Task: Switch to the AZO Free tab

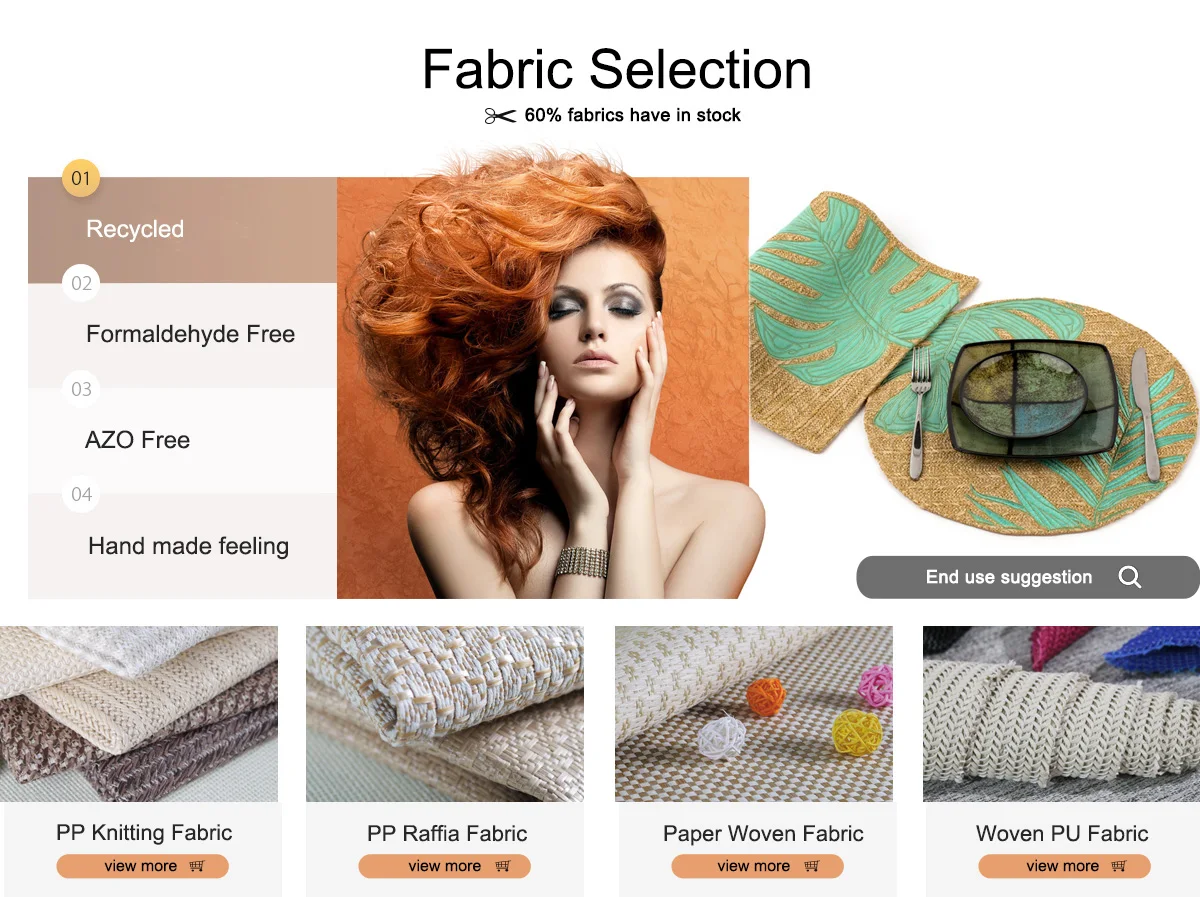Action: (182, 440)
